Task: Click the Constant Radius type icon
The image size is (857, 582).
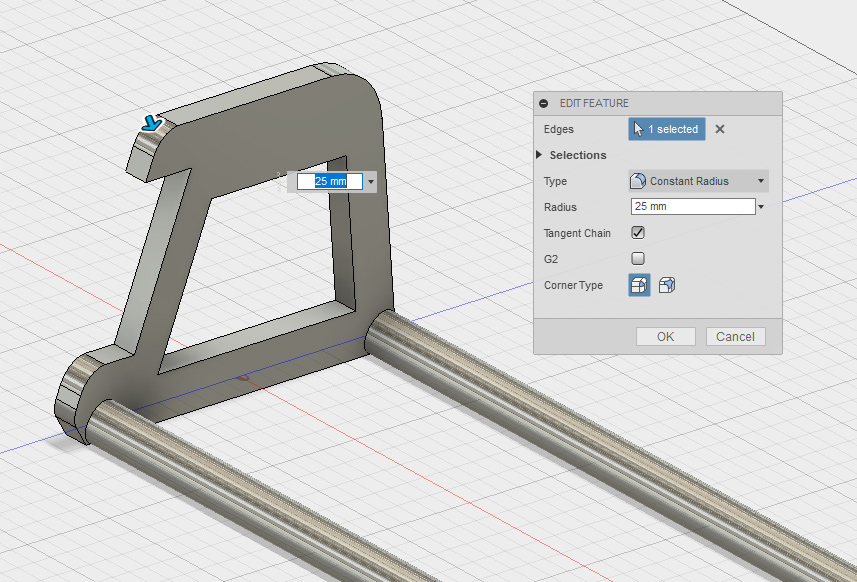Action: pos(638,181)
